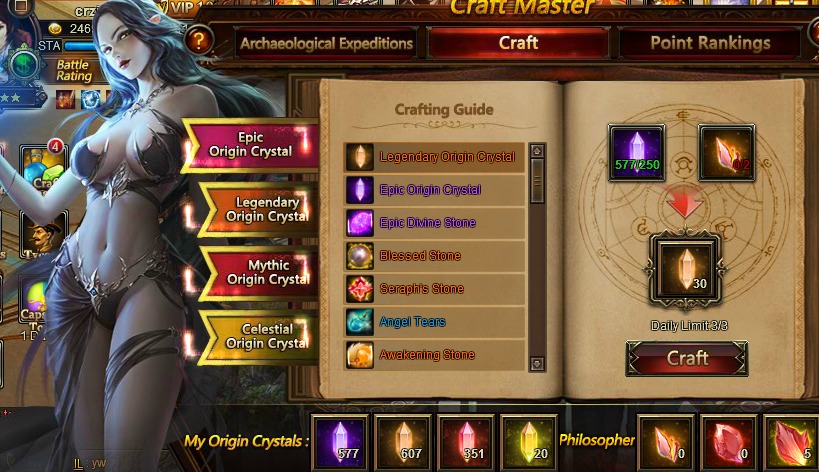Click the scroll up arrow in Crafting Guide
Screen dimensions: 819x472
tap(537, 151)
